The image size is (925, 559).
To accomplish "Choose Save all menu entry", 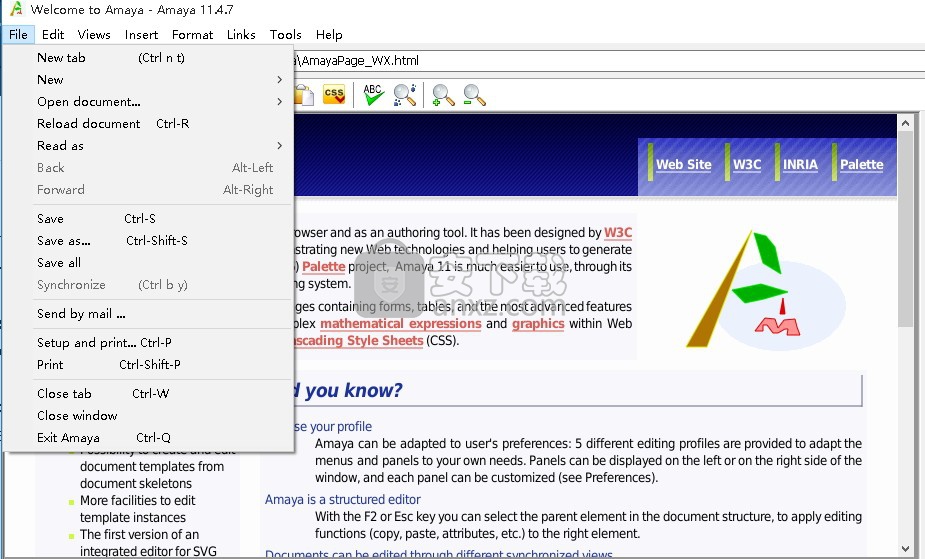I will pos(149,263).
